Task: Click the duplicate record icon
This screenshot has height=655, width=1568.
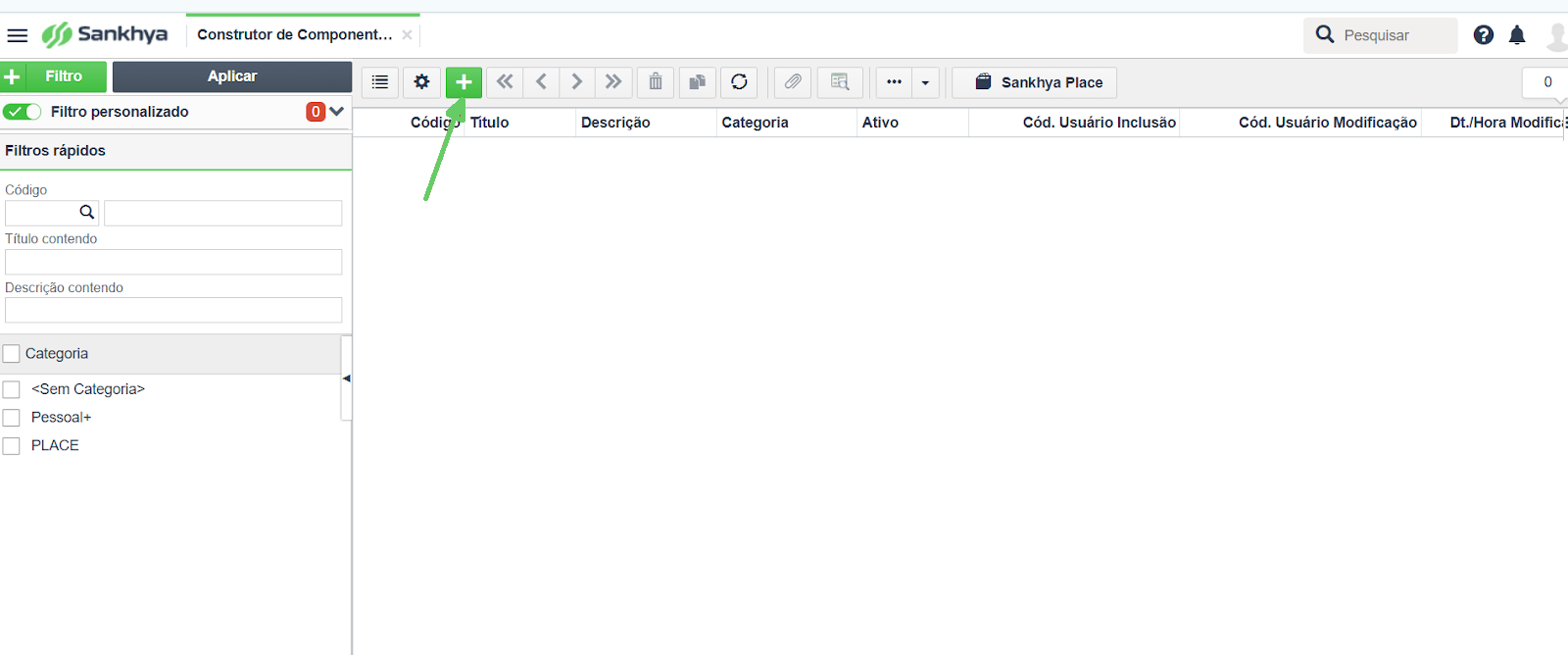Action: click(697, 82)
